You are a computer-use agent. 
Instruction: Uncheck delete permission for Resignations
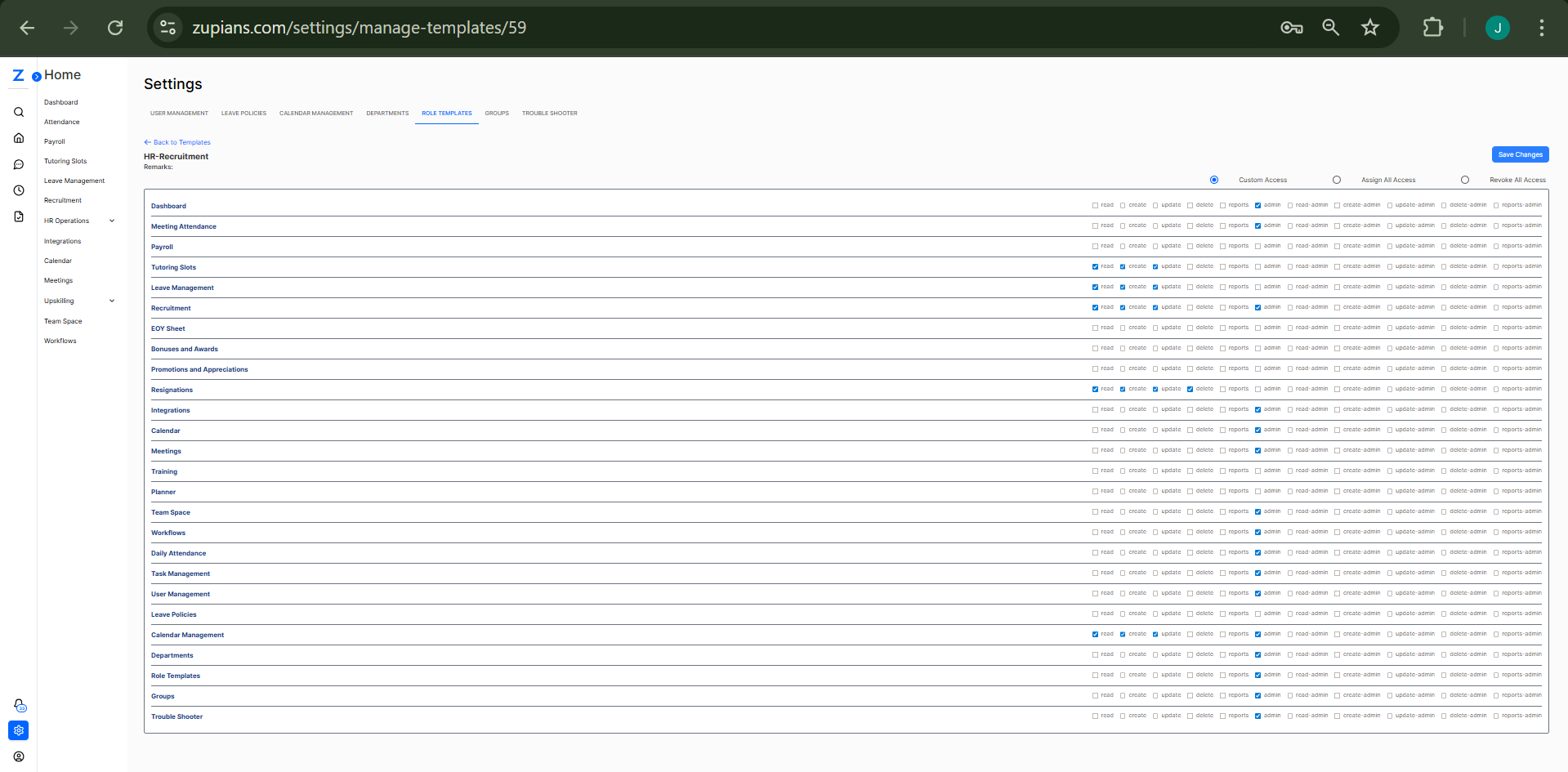[x=1190, y=390]
